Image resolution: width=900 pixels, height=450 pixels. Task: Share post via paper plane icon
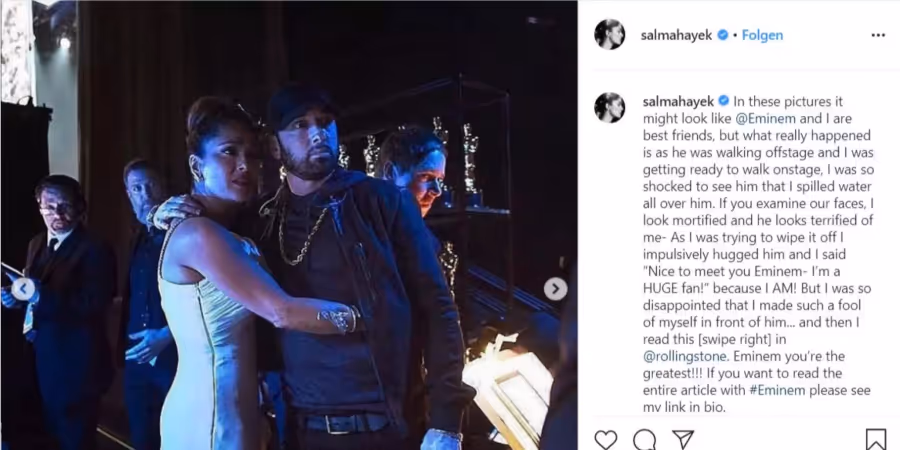(x=683, y=440)
